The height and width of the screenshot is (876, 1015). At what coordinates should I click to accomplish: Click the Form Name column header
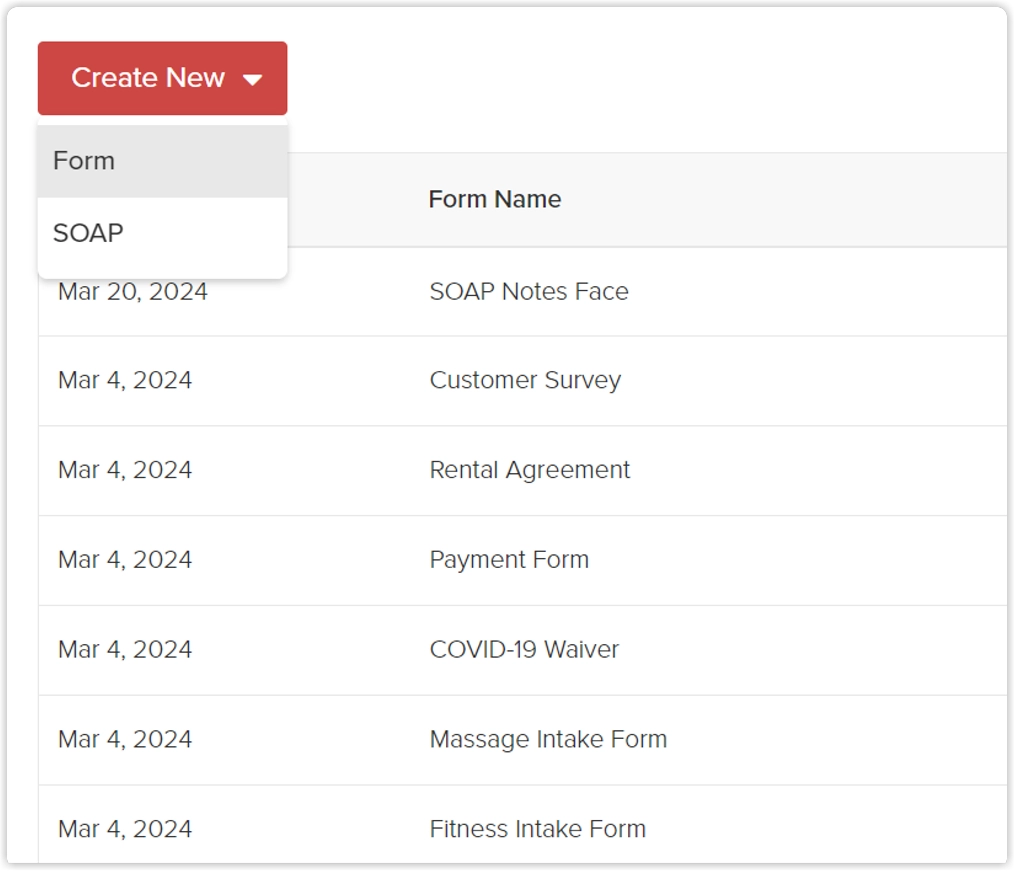point(494,199)
